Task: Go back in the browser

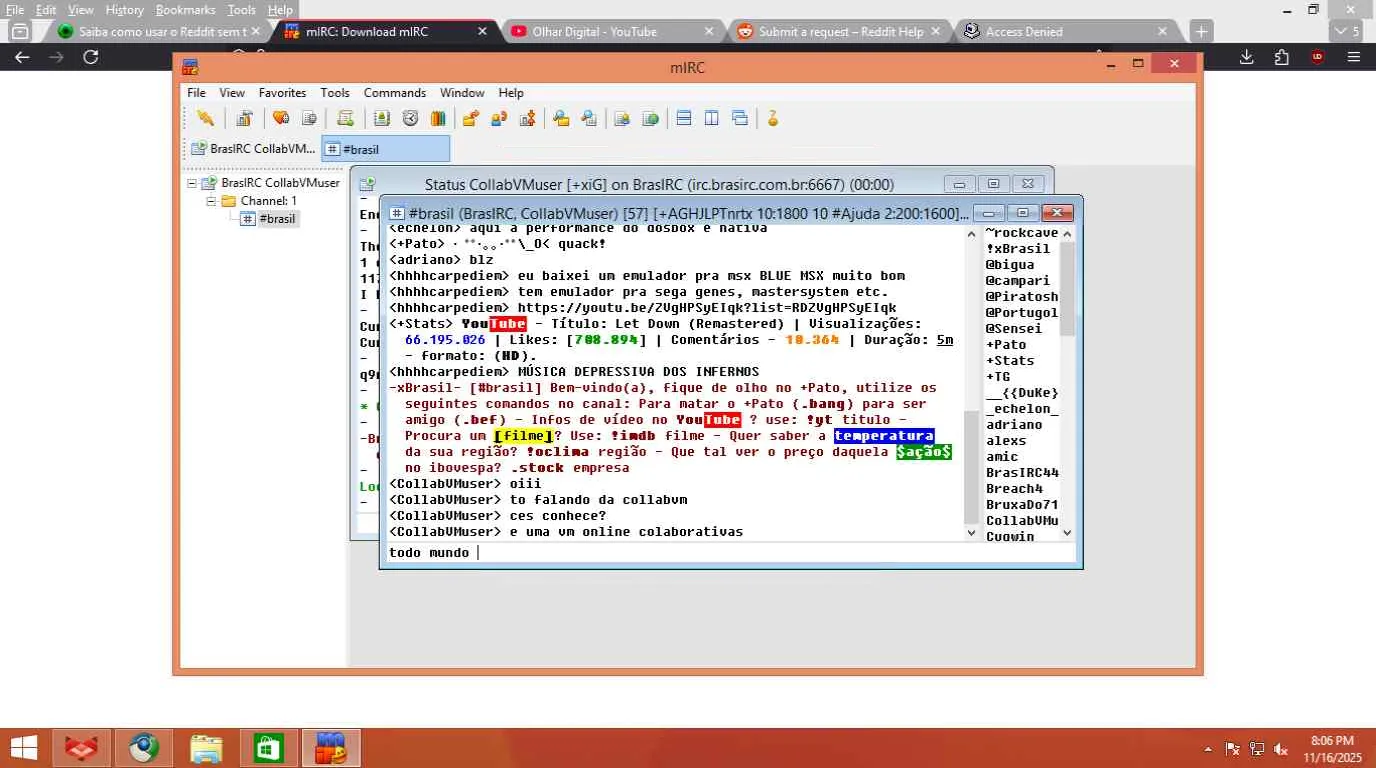Action: point(22,57)
